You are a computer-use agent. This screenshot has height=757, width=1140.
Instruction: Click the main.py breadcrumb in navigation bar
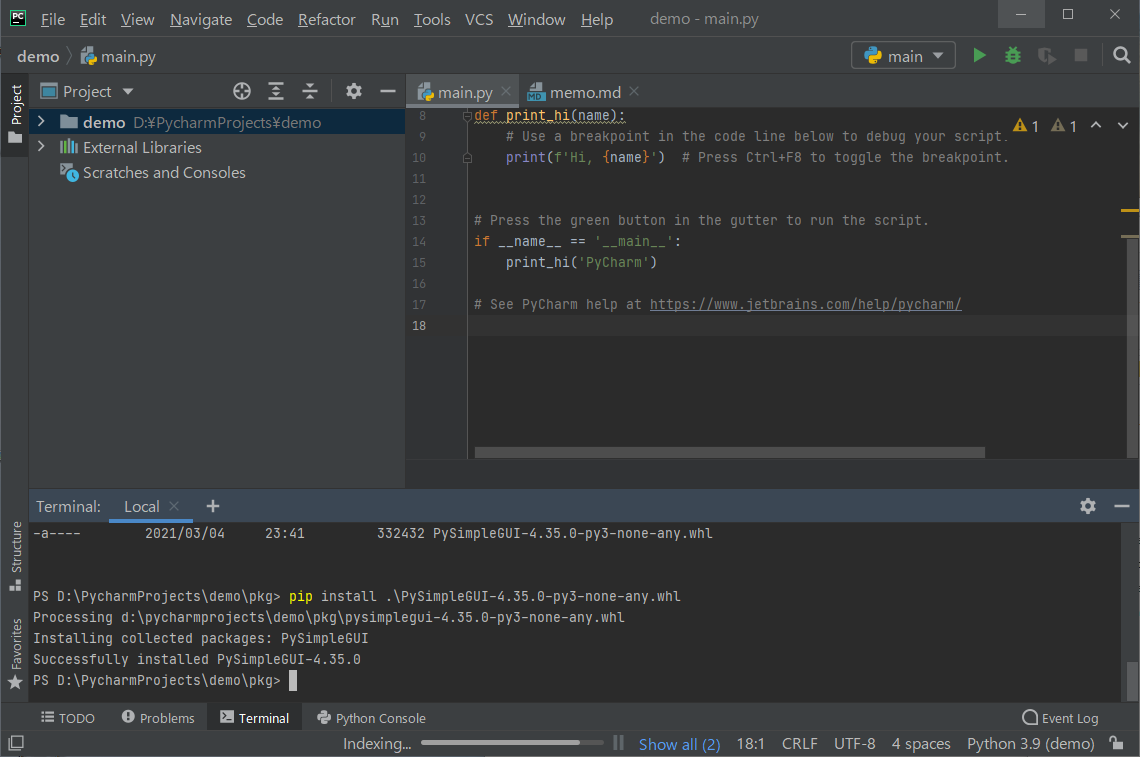(118, 56)
